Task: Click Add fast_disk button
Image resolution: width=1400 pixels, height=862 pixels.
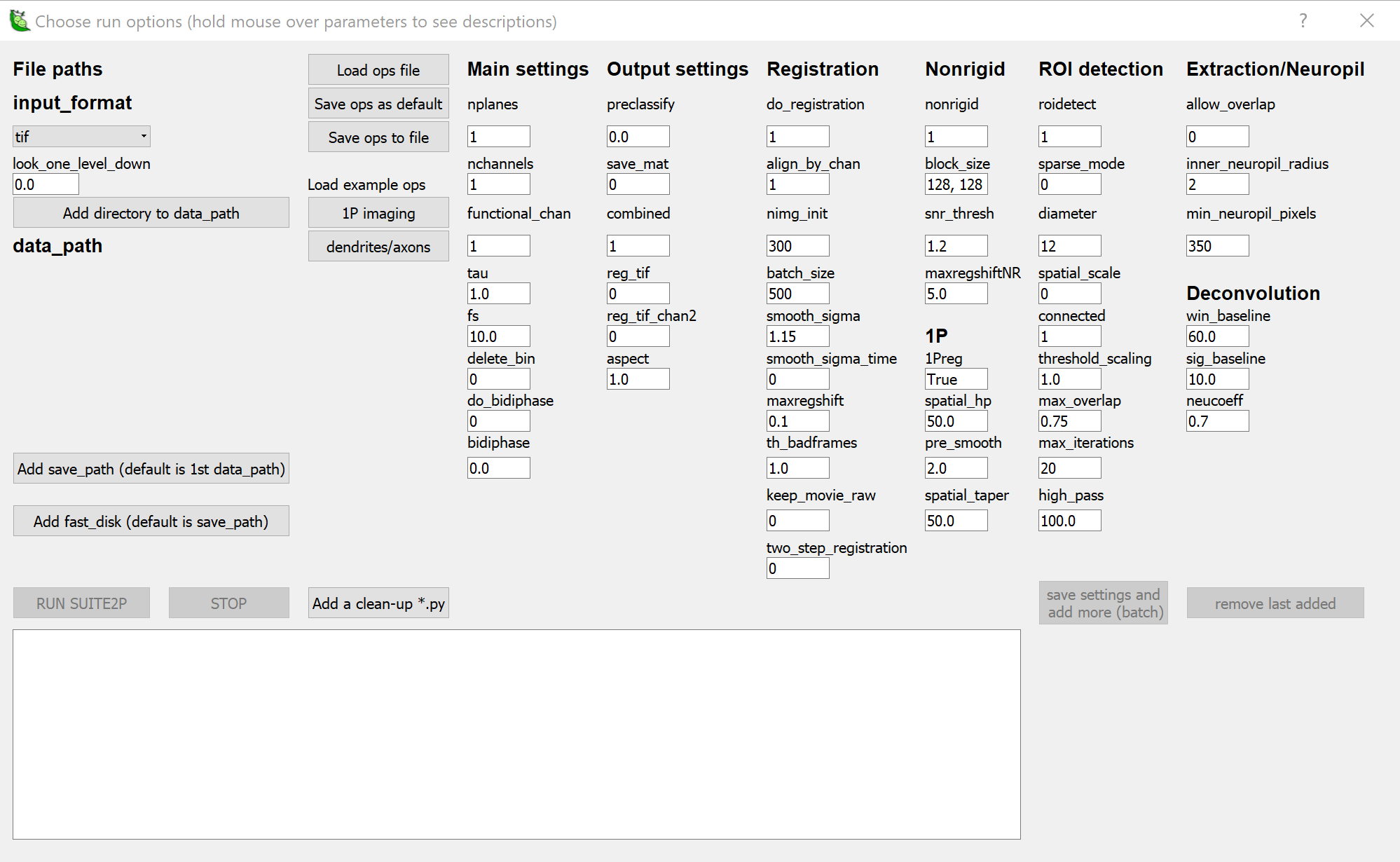Action: click(x=151, y=521)
